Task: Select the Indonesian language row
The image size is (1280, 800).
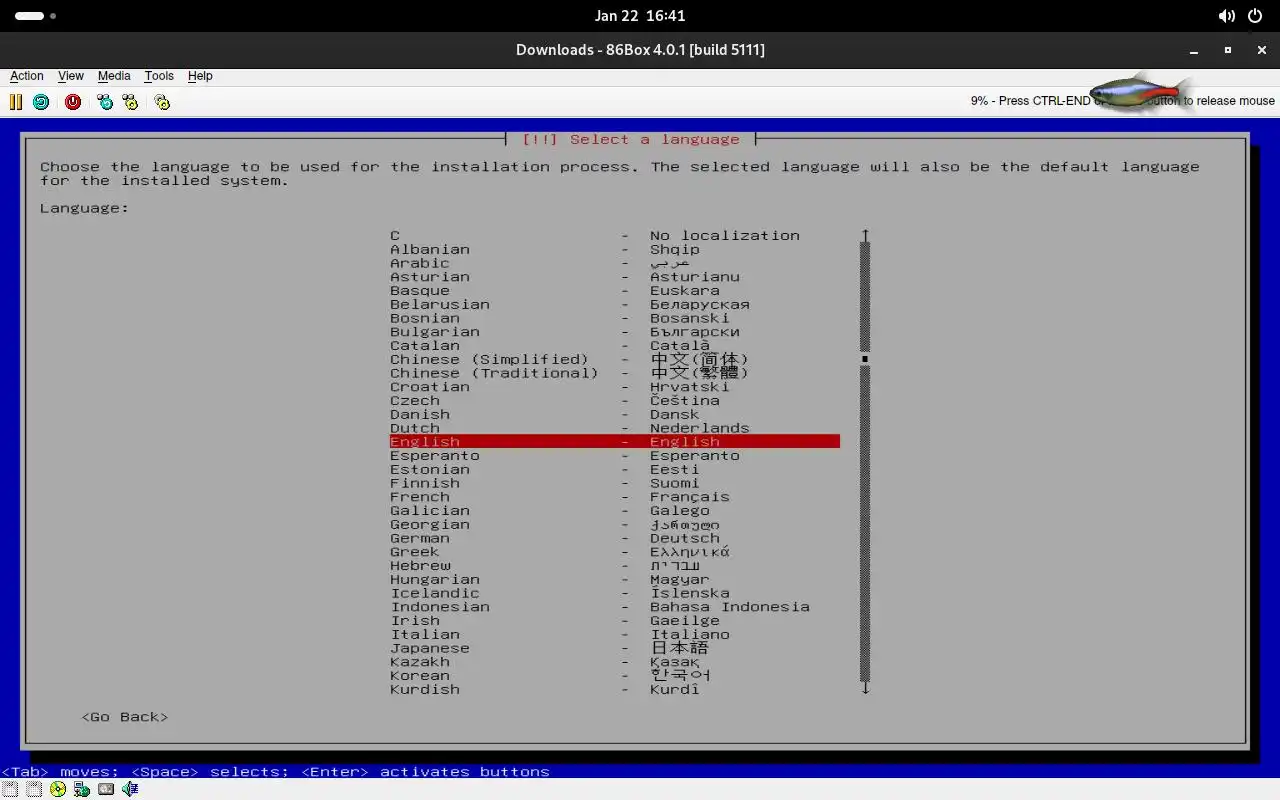Action: (615, 607)
